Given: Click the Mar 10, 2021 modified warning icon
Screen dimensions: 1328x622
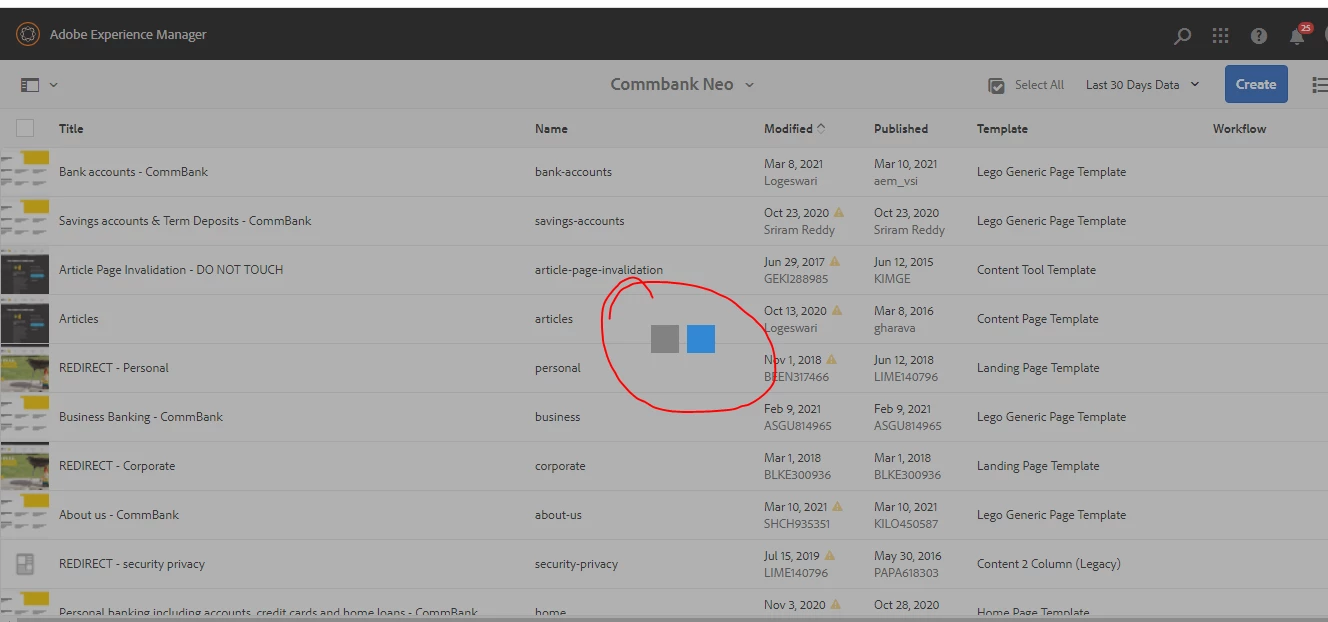Looking at the screenshot, I should [837, 506].
